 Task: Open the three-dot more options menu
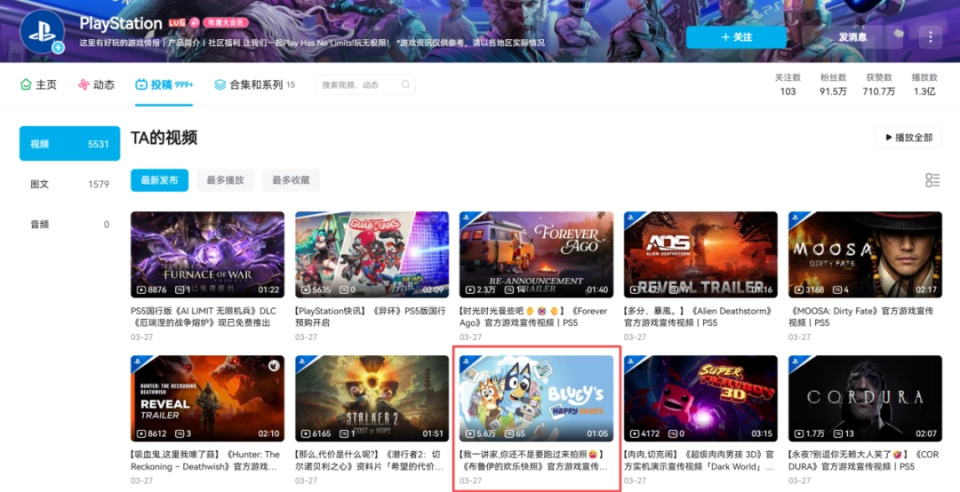(930, 37)
